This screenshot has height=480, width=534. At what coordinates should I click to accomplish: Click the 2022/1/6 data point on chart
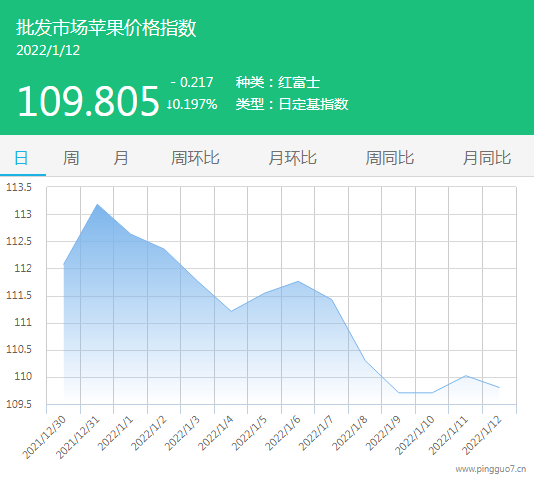click(x=298, y=281)
